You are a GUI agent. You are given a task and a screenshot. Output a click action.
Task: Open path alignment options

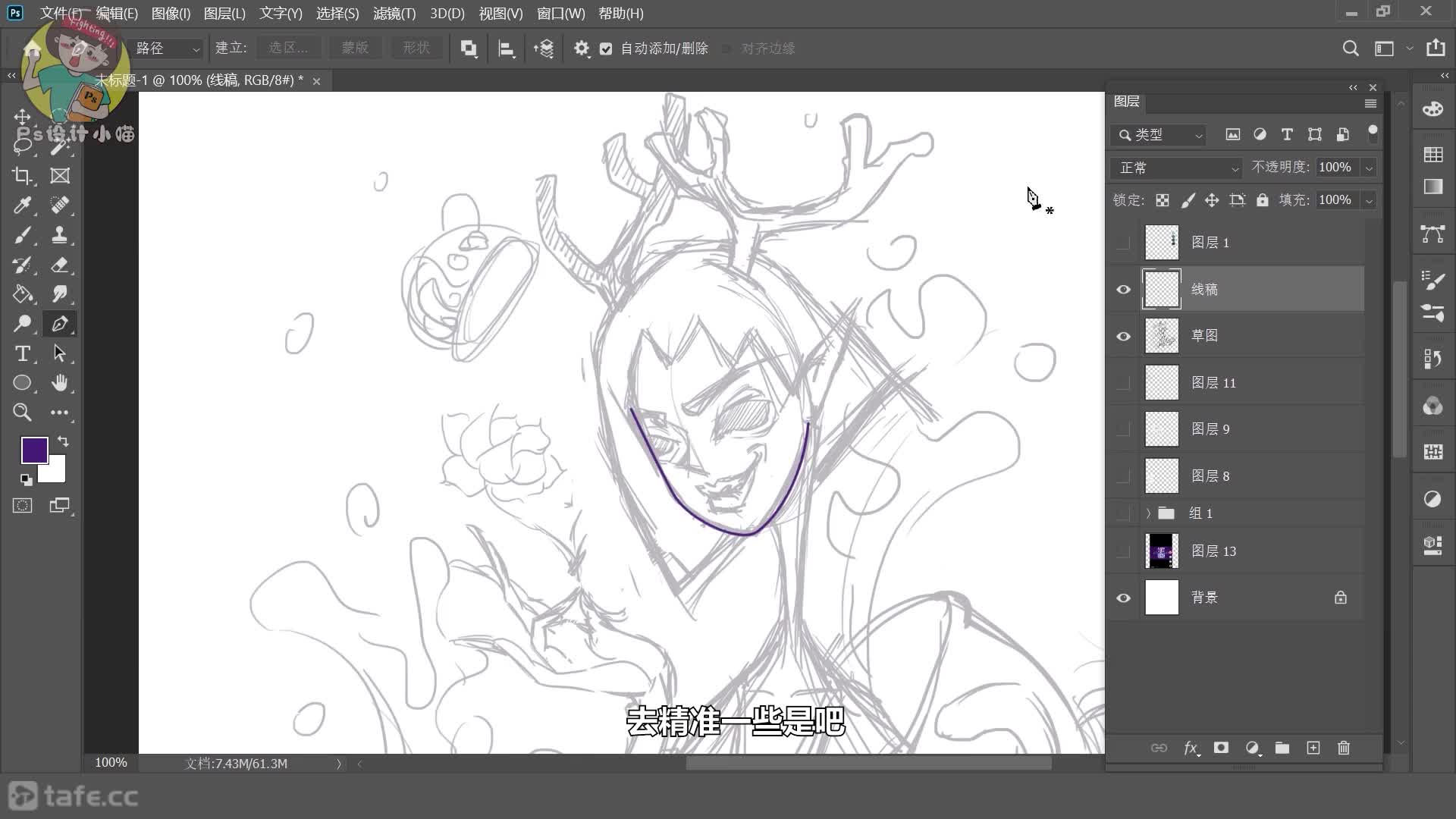(507, 49)
